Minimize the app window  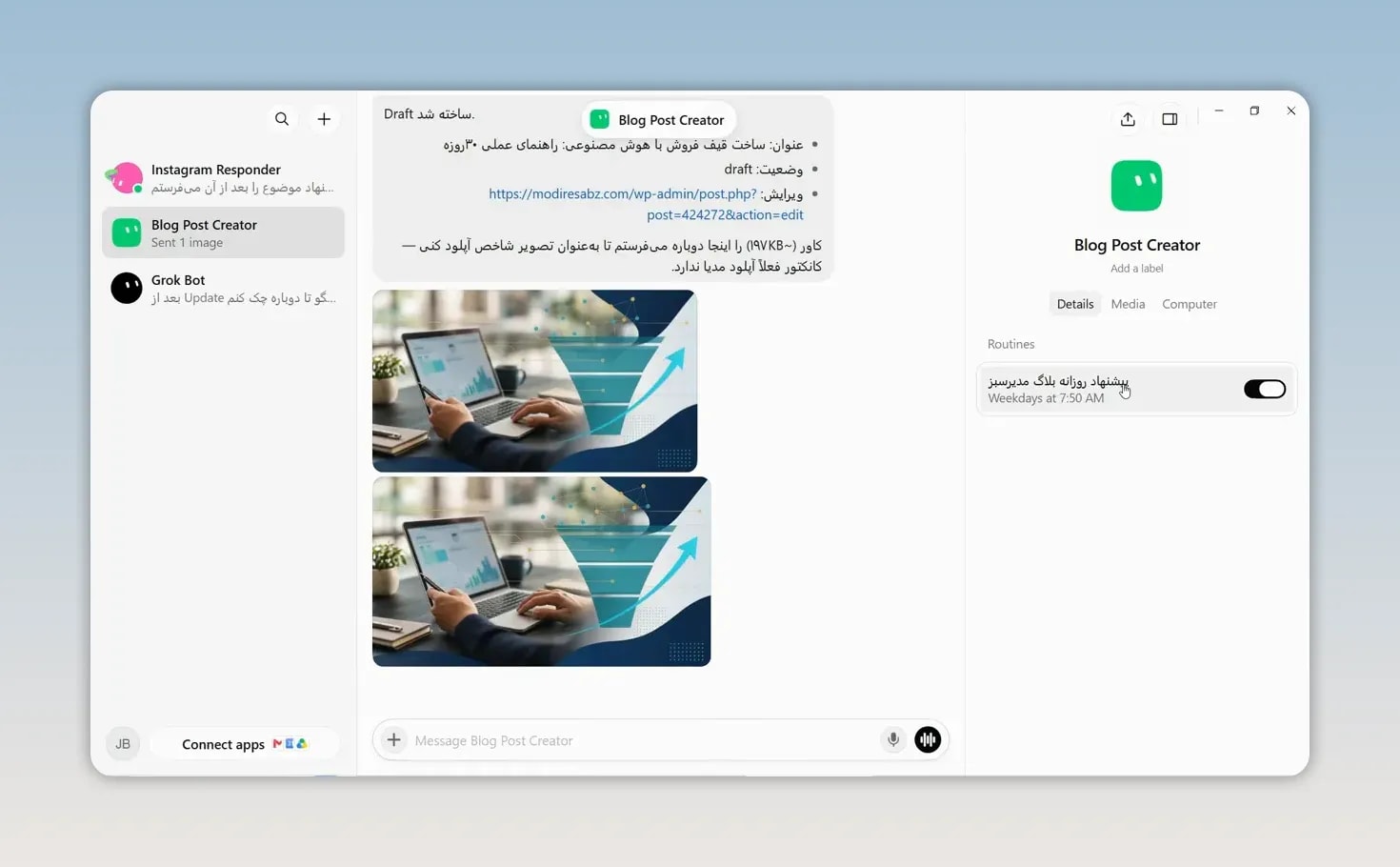click(1219, 111)
